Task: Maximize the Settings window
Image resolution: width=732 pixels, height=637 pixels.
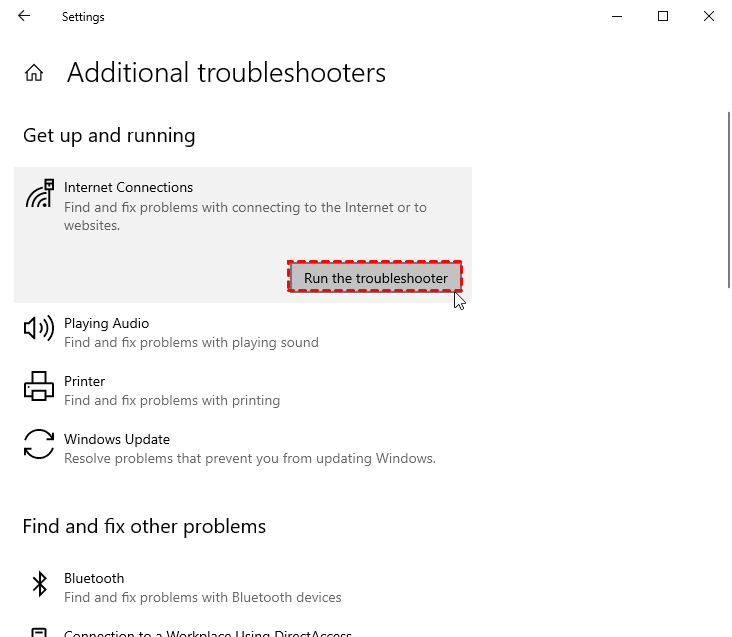Action: point(662,17)
